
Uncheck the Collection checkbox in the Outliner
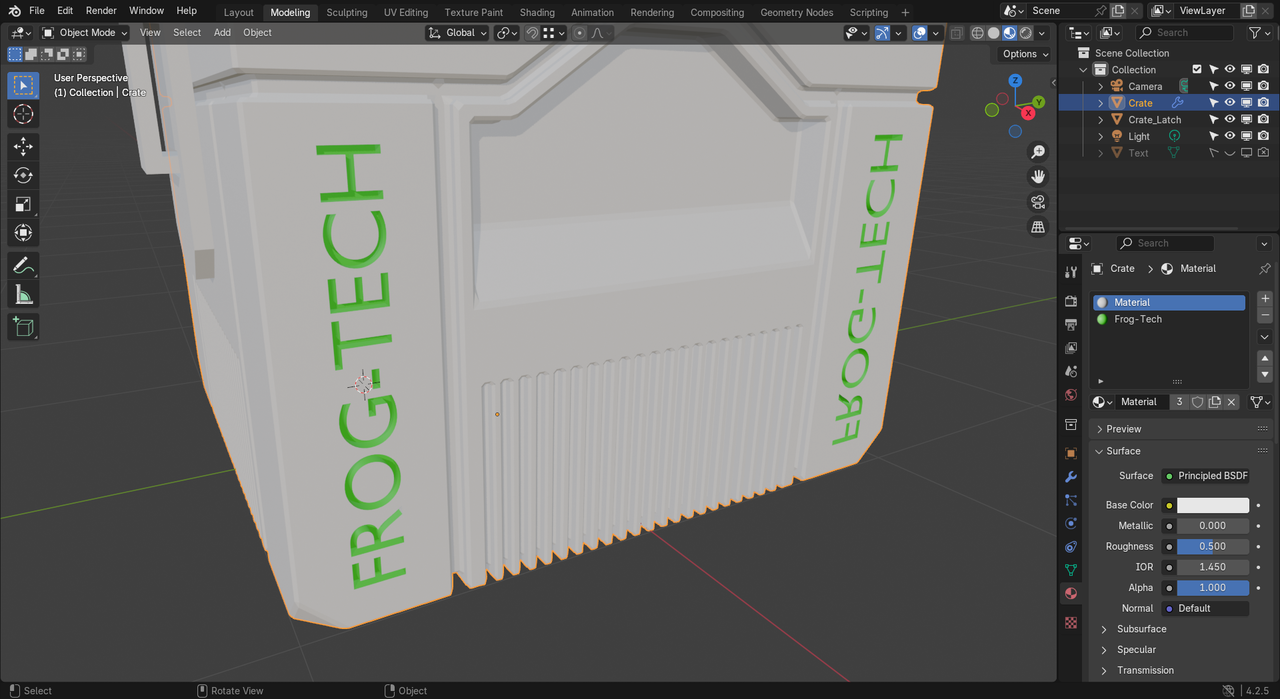1197,69
